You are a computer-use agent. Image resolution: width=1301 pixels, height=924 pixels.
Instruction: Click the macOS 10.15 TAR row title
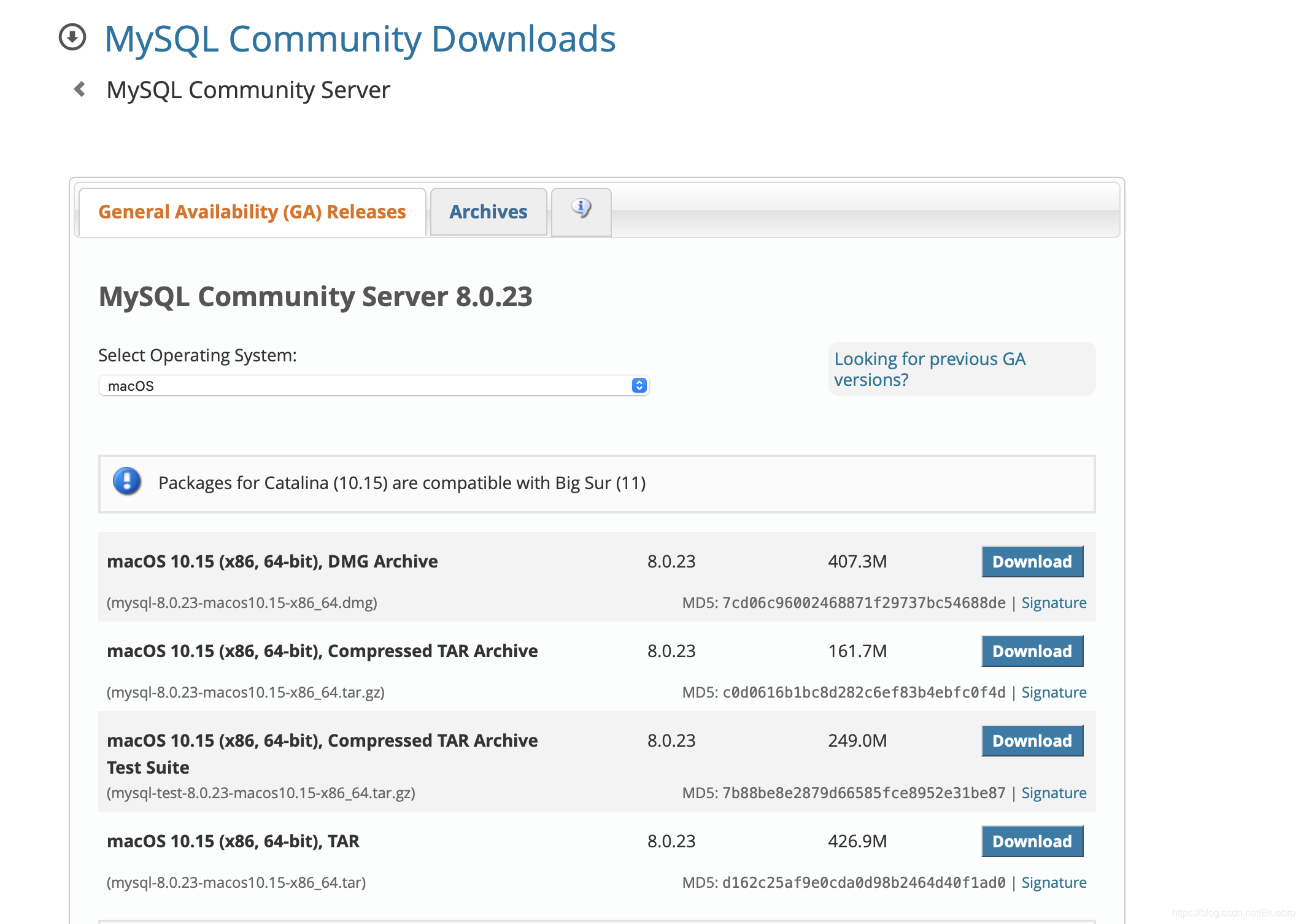point(233,841)
